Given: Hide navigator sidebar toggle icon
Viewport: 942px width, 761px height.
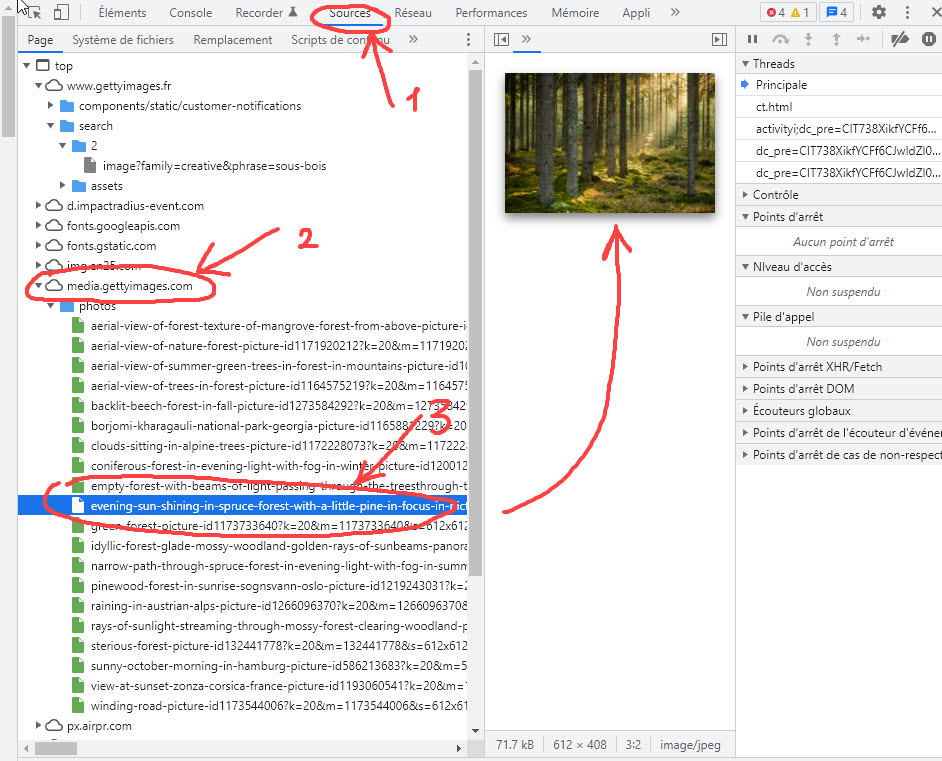Looking at the screenshot, I should tap(501, 40).
